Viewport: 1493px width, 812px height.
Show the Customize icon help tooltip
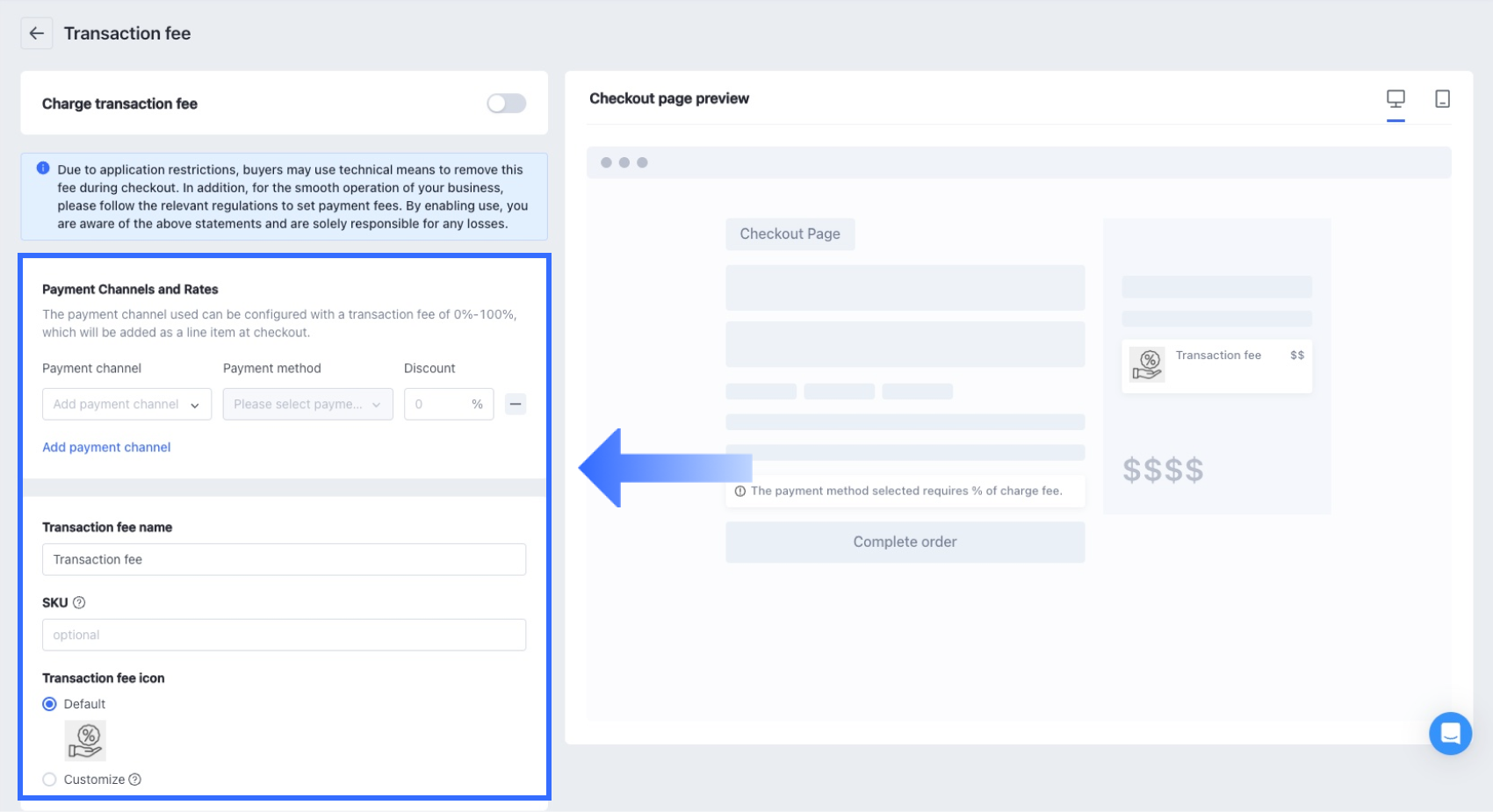(134, 780)
